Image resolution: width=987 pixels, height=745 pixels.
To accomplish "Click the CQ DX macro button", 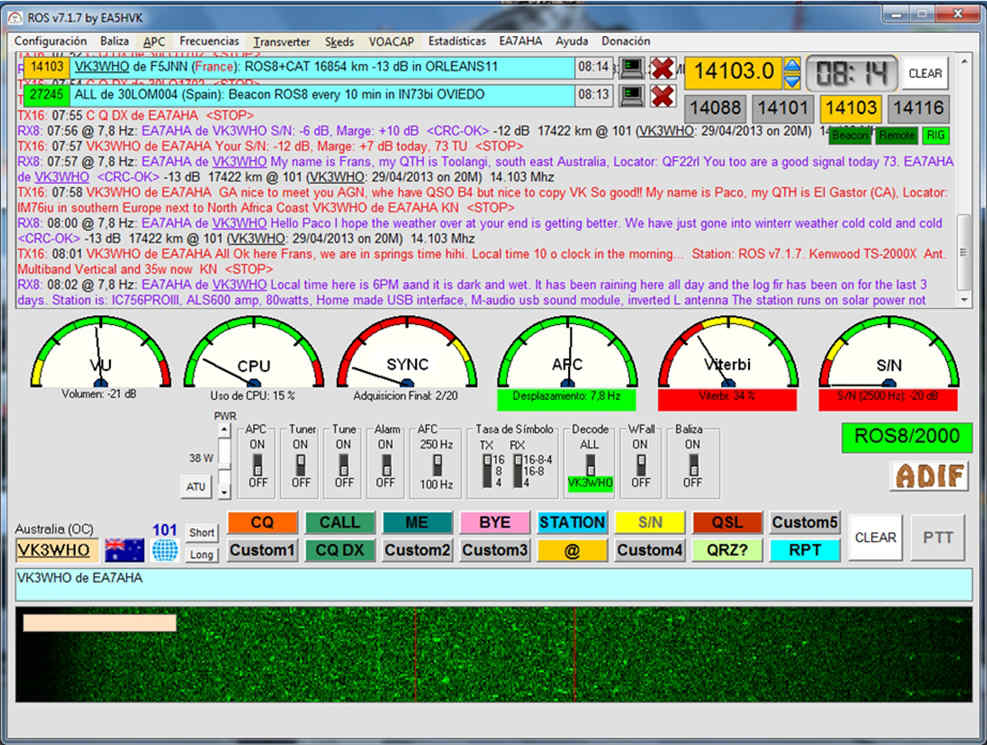I will (x=339, y=550).
